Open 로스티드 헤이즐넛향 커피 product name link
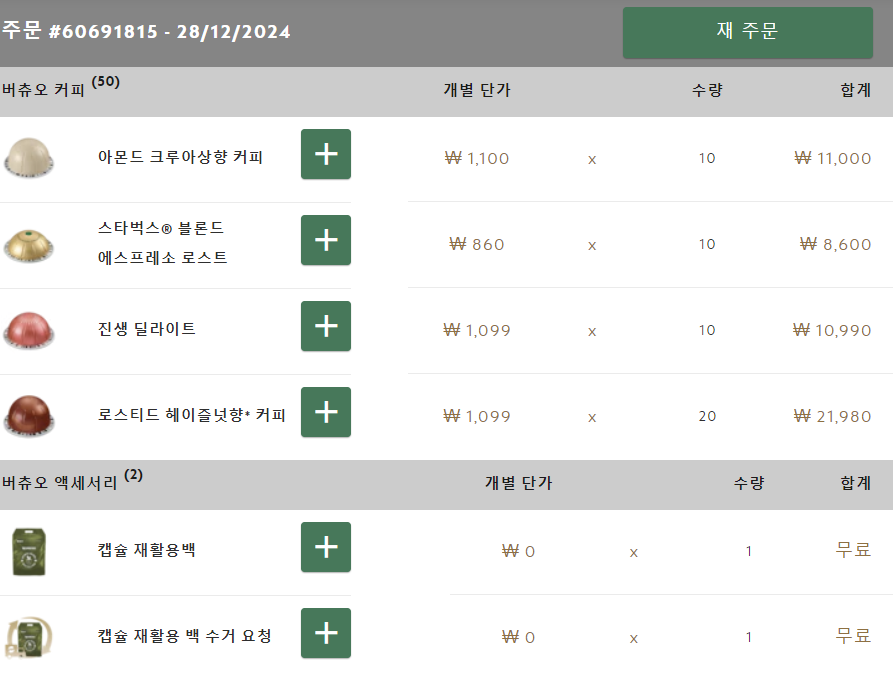Viewport: 893px width, 680px height. [x=192, y=415]
